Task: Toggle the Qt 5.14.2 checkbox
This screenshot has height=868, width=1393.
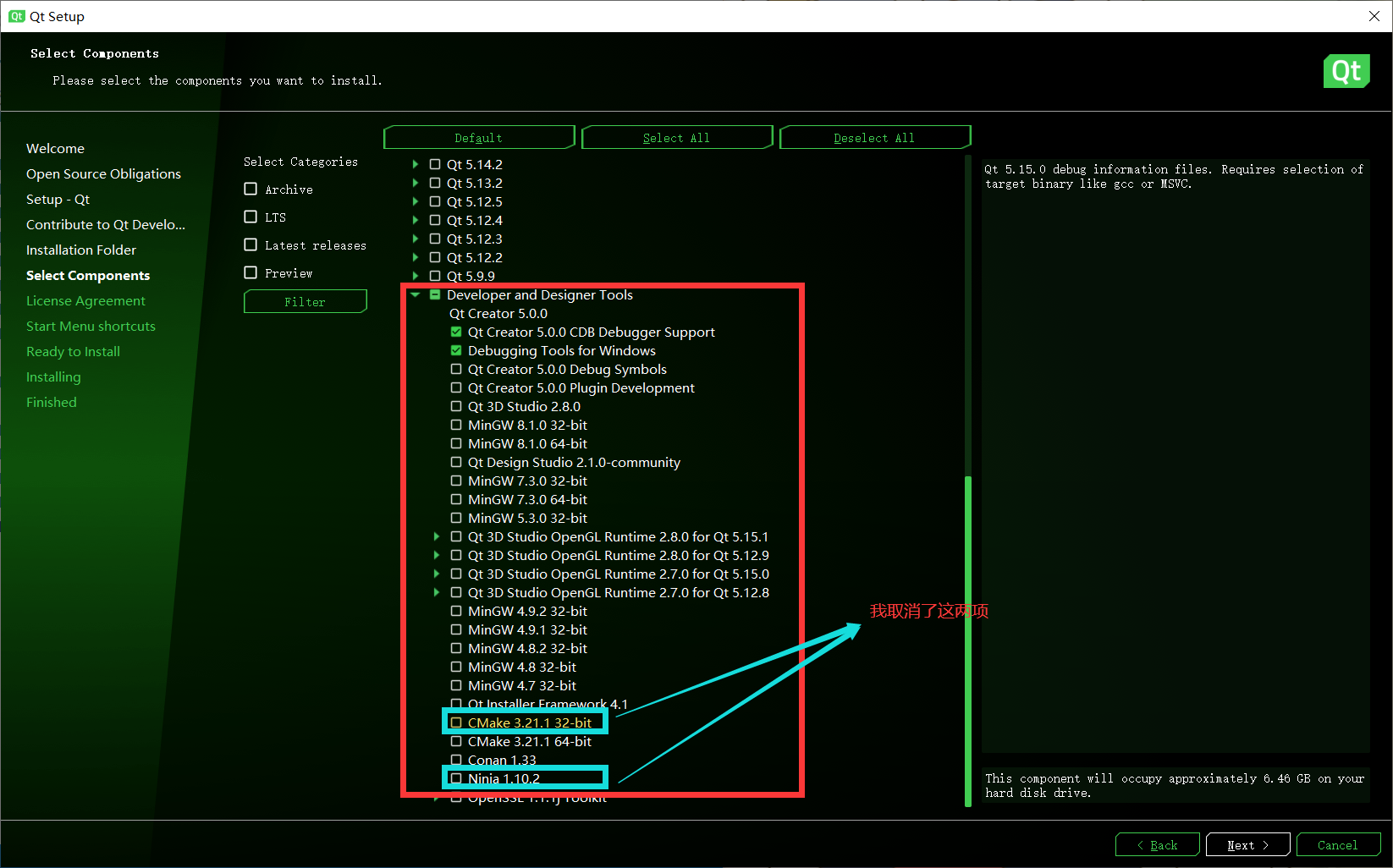Action: 435,164
